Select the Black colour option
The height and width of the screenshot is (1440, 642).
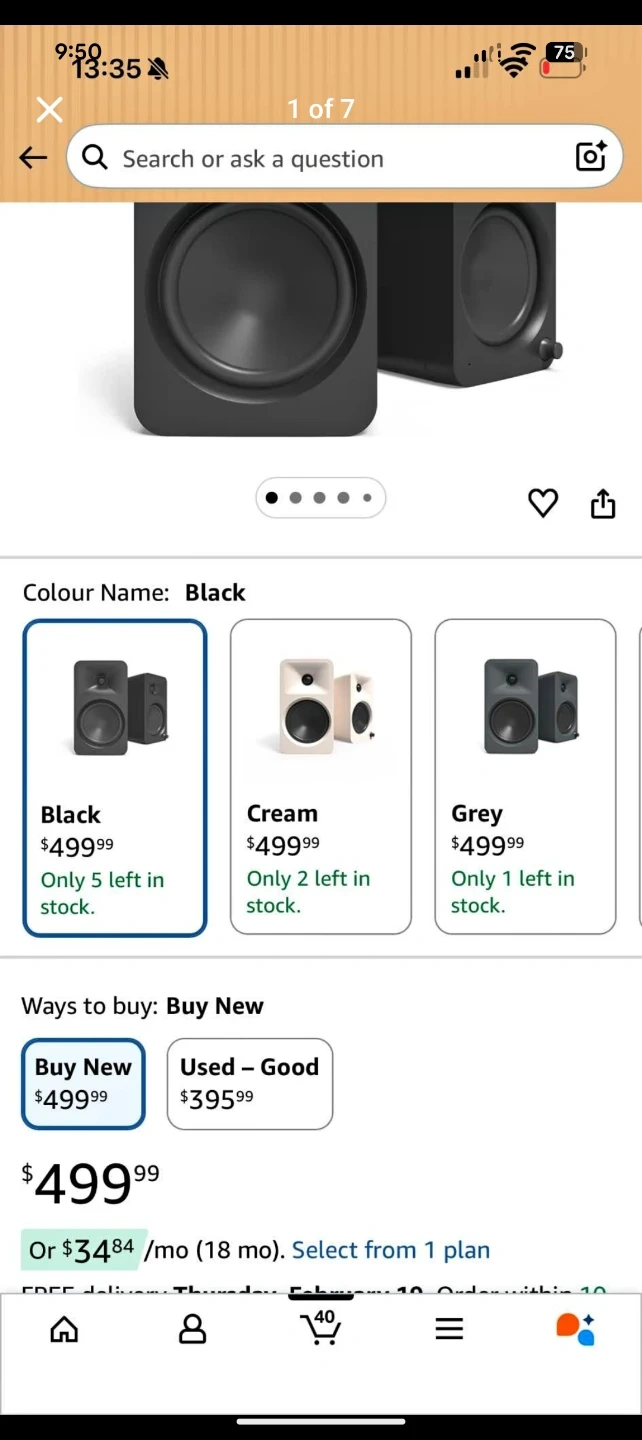click(115, 778)
